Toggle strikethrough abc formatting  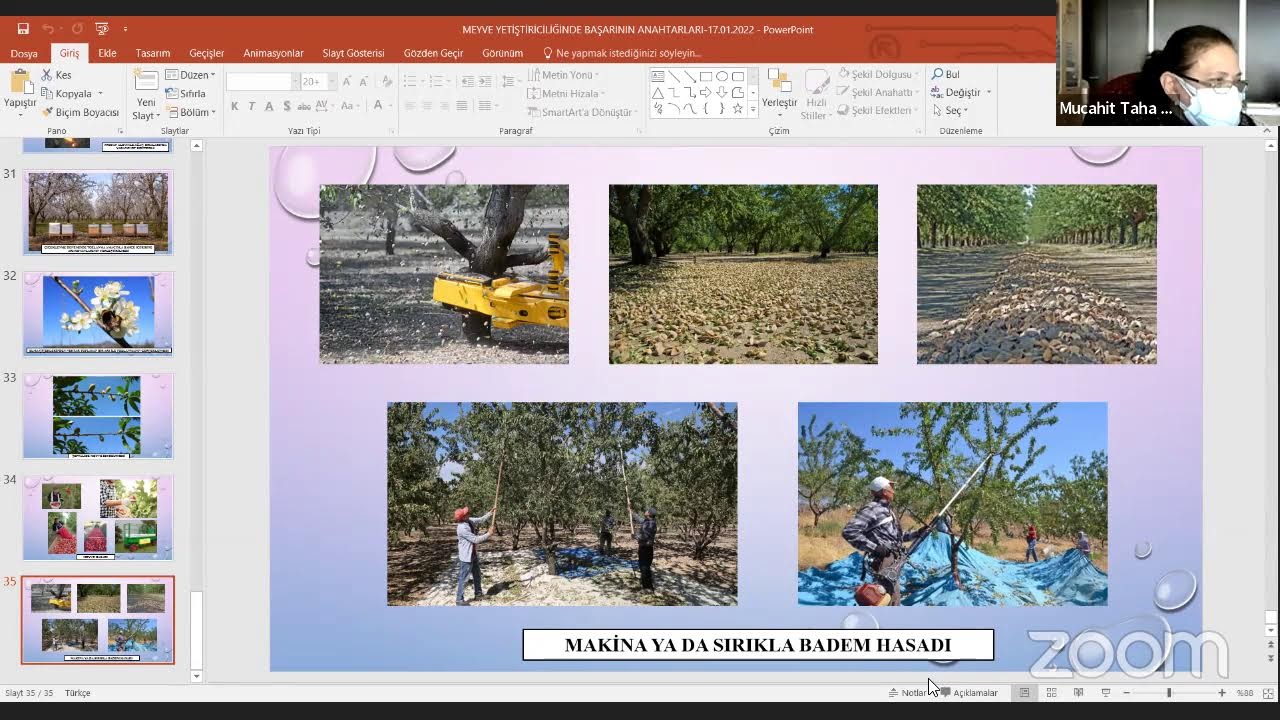(x=305, y=106)
